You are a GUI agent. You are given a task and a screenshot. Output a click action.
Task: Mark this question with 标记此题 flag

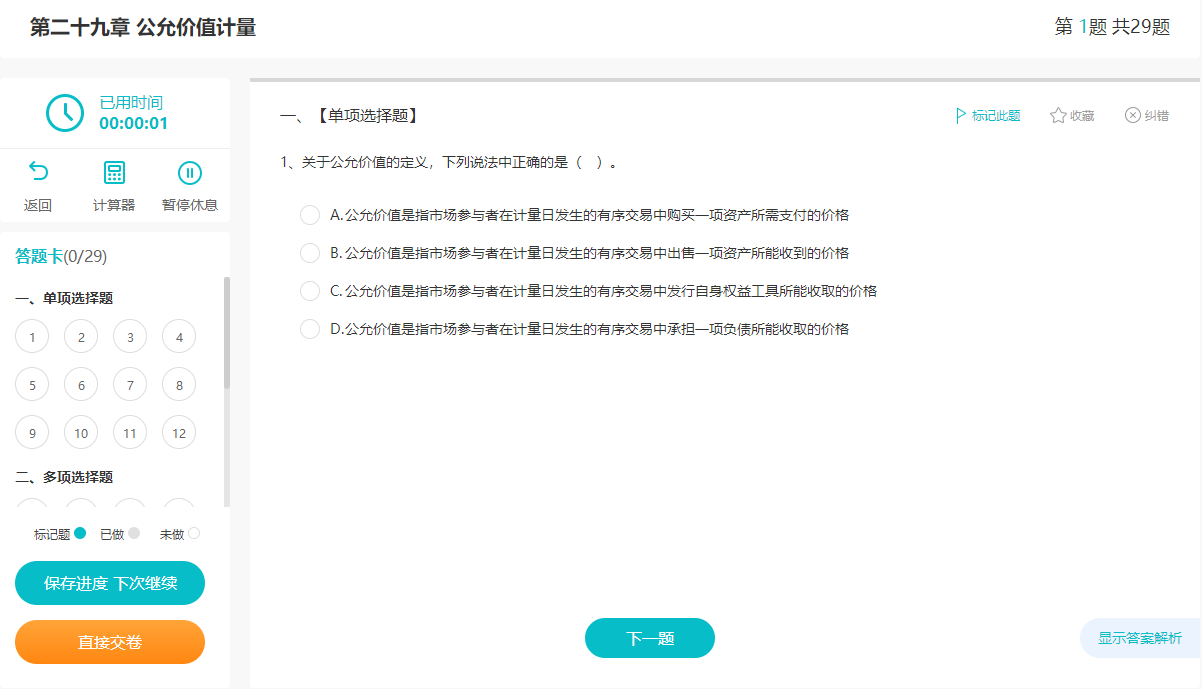click(x=986, y=115)
